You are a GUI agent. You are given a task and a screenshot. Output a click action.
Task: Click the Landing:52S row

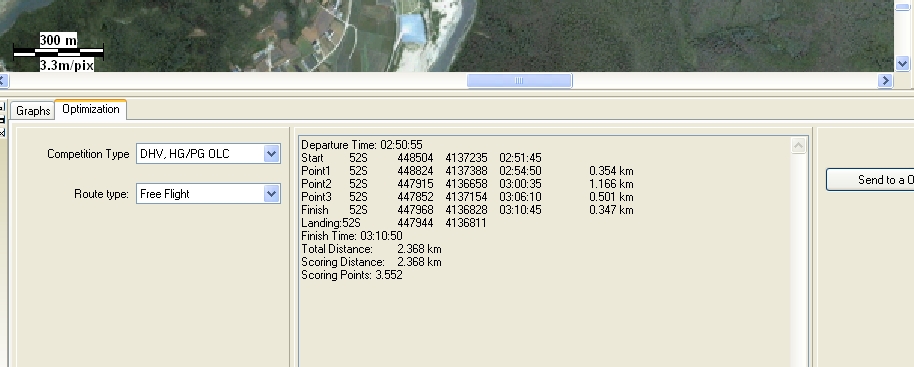(x=393, y=223)
